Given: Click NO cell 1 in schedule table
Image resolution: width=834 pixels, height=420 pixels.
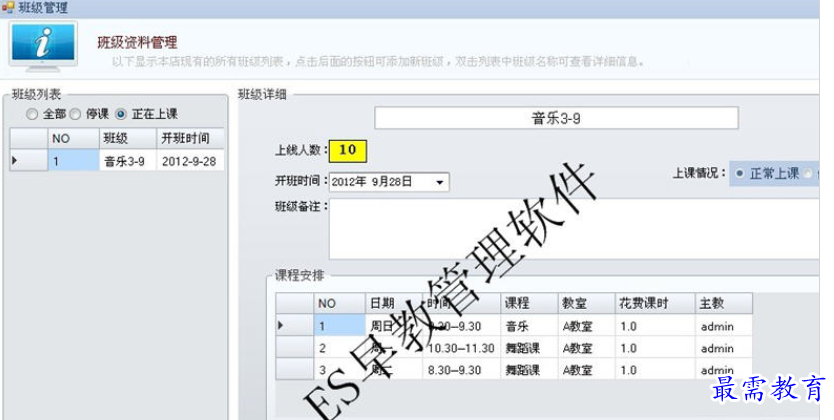Looking at the screenshot, I should pyautogui.click(x=339, y=325).
